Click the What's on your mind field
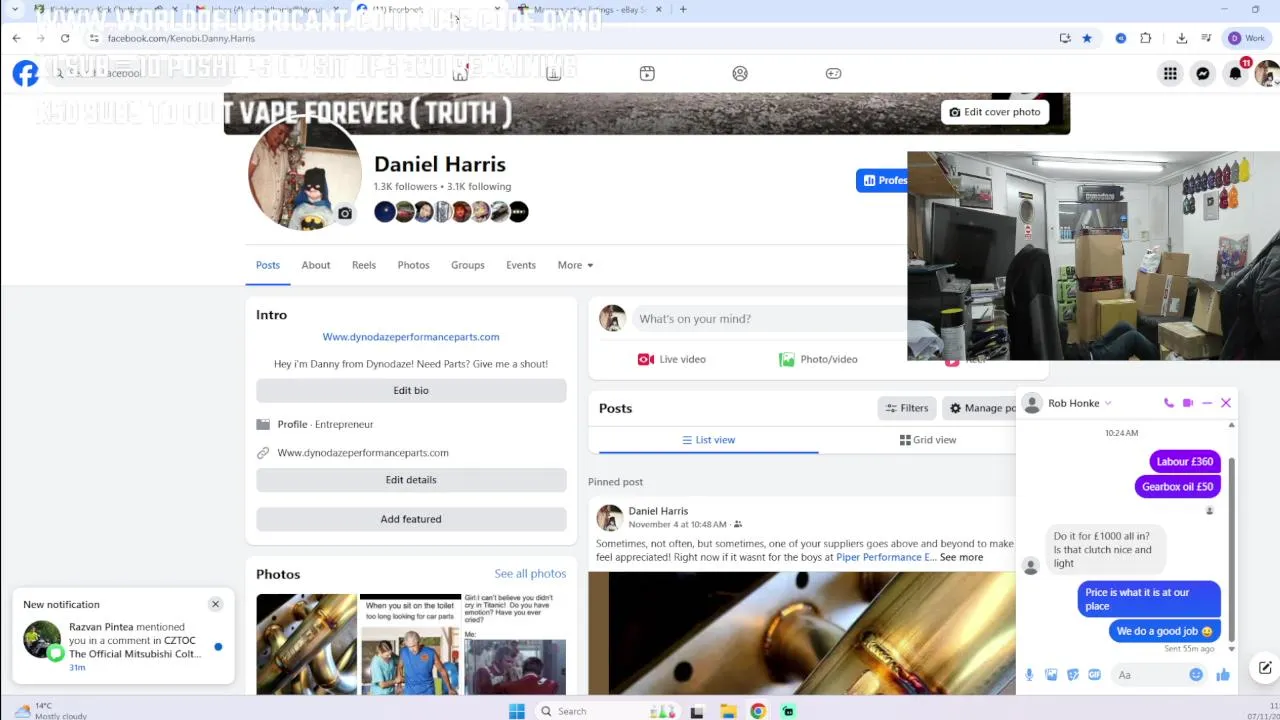This screenshot has height=720, width=1280. coord(770,319)
